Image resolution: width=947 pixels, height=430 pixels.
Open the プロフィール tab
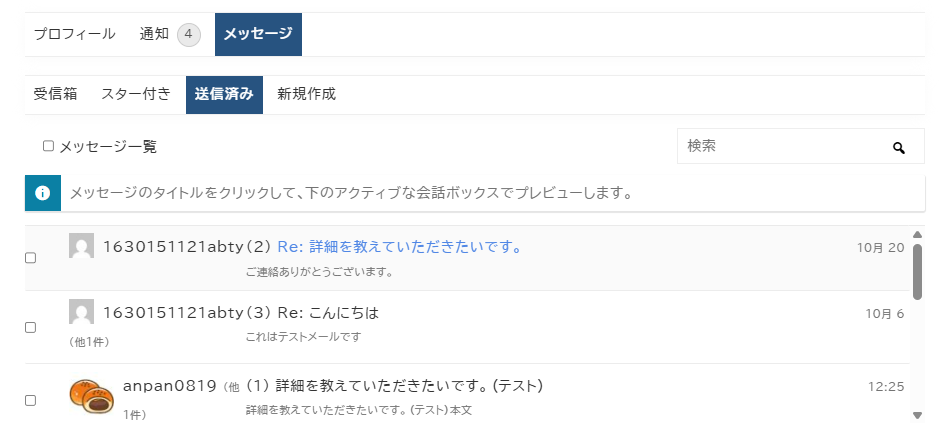tap(75, 34)
